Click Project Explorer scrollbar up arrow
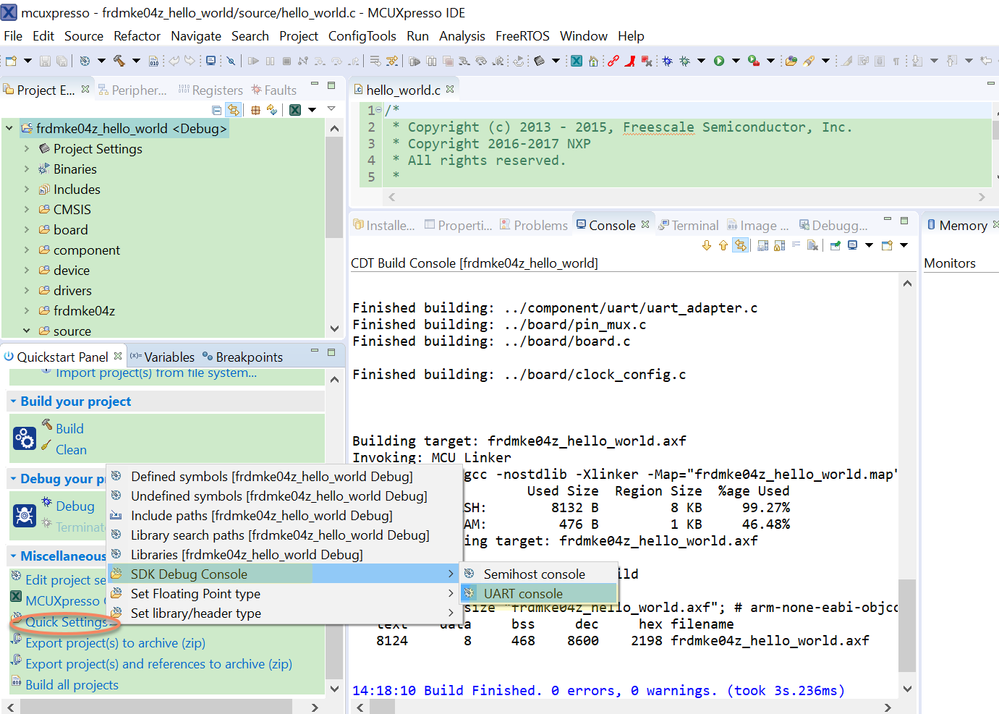Screen dimensions: 999x714 click(x=334, y=129)
